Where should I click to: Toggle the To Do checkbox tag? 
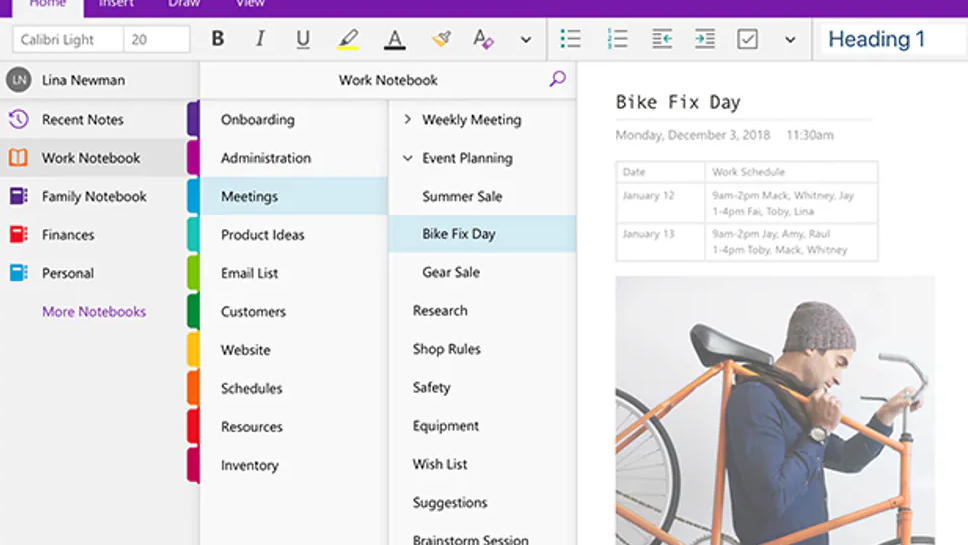(747, 39)
